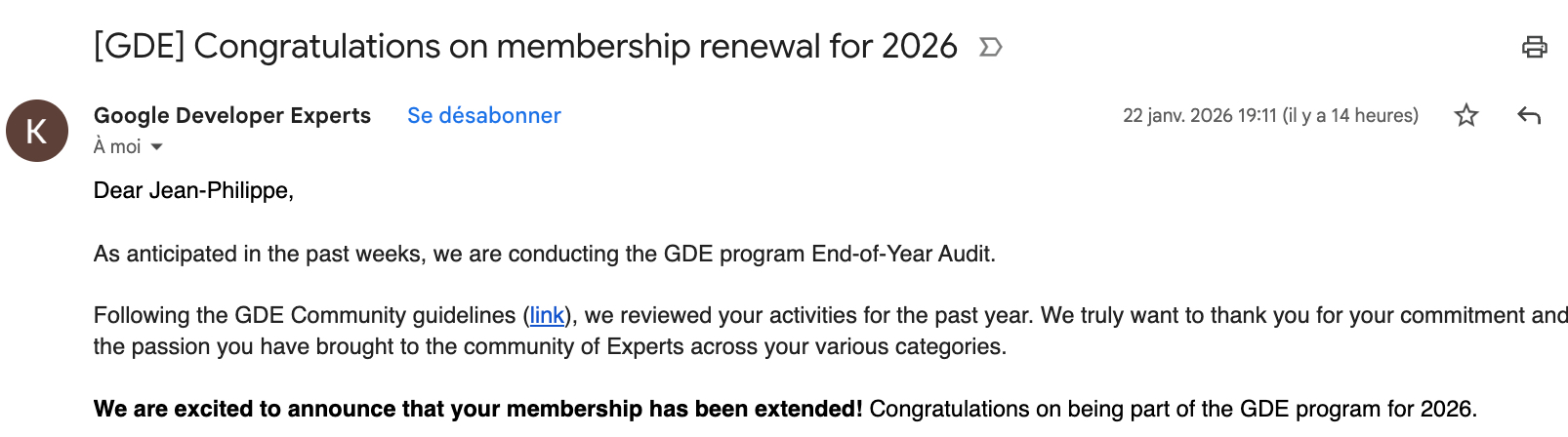
Task: Click the sentence Congratulations on being part
Action: [1172, 409]
